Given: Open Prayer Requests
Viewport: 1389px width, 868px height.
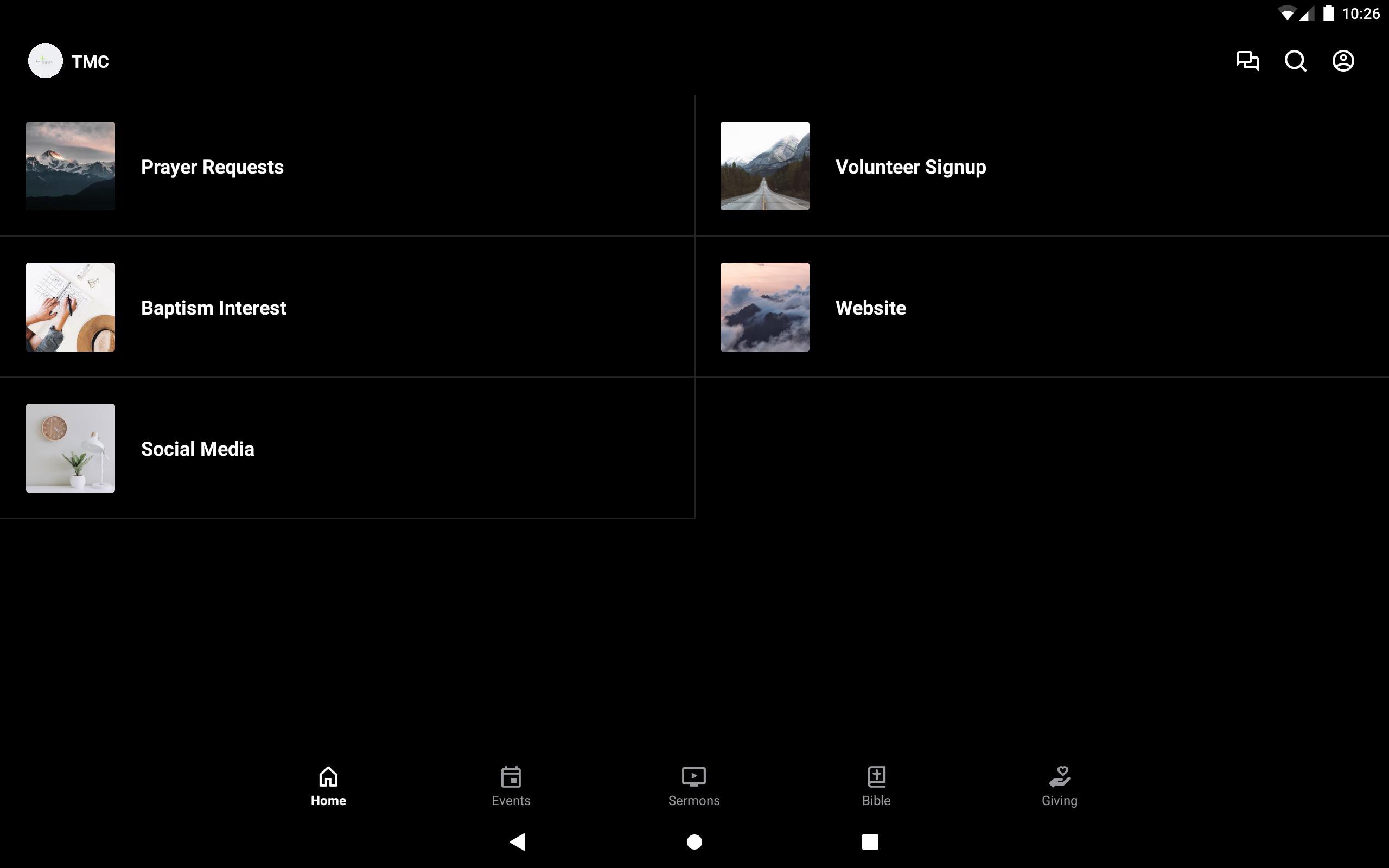Looking at the screenshot, I should click(212, 167).
